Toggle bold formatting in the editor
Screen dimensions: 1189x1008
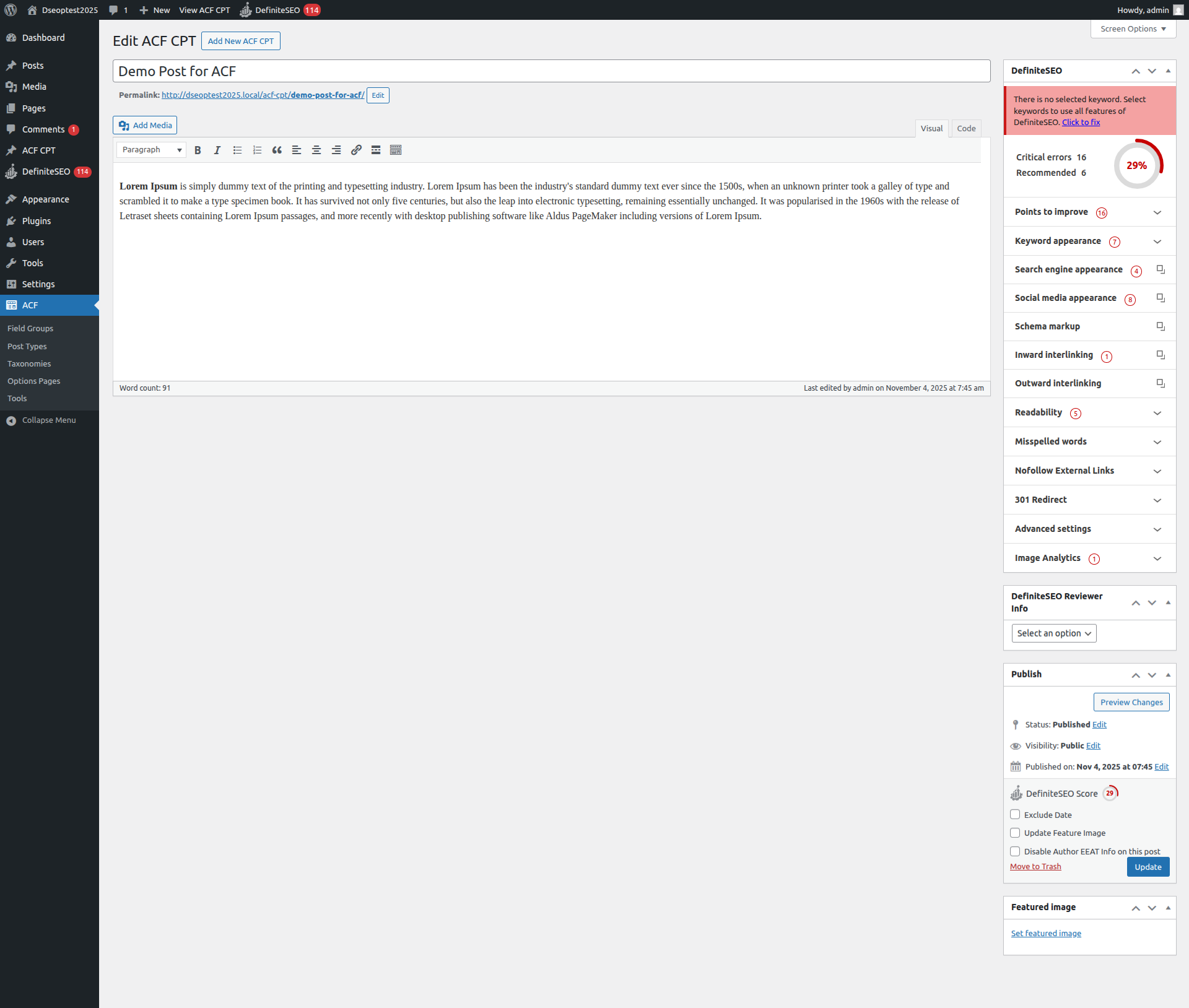tap(198, 150)
